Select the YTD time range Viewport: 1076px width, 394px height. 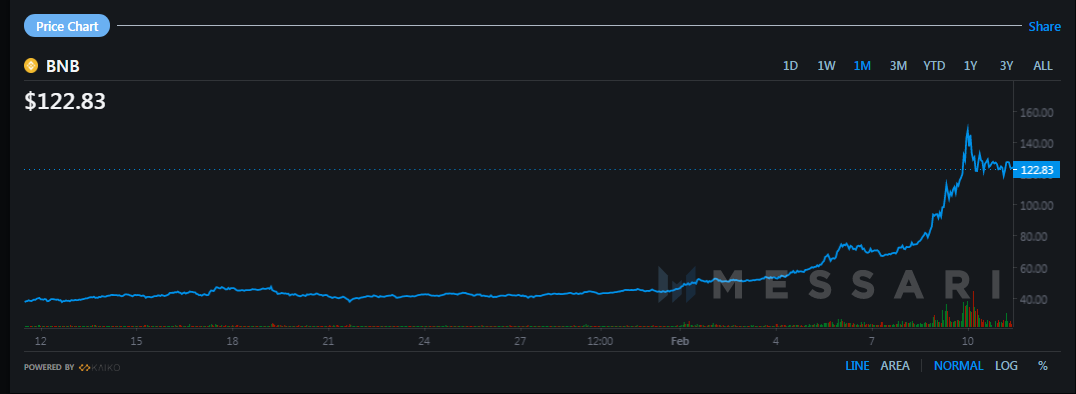934,66
